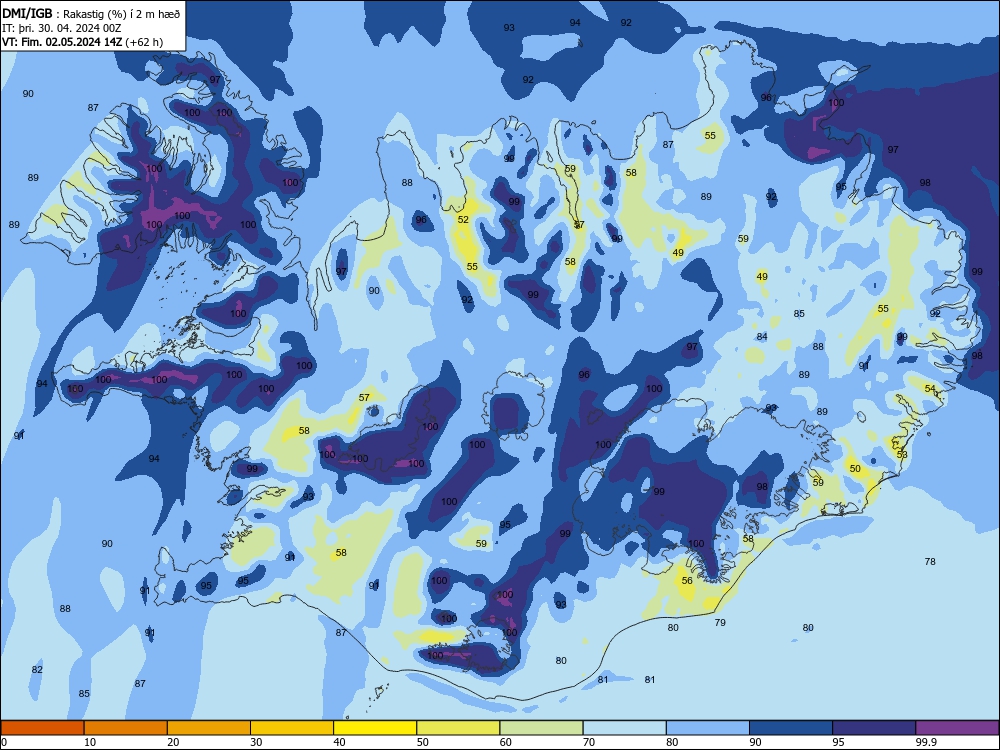The width and height of the screenshot is (1000, 750).
Task: Click legend scale label '90'
Action: point(756,742)
